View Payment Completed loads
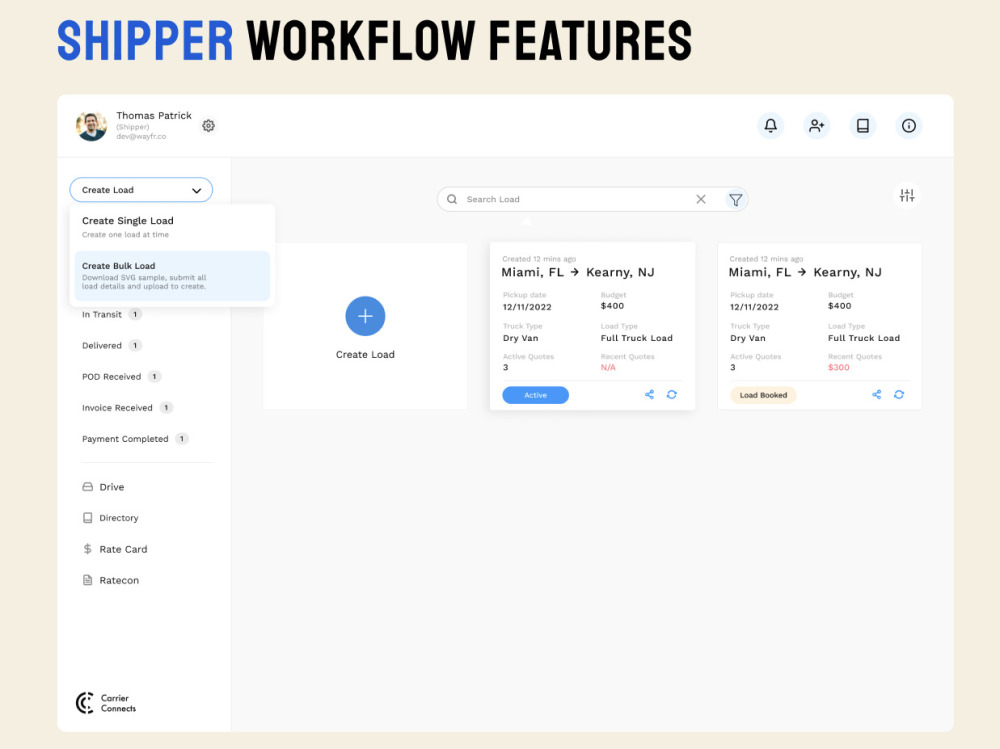1000x749 pixels. [123, 438]
